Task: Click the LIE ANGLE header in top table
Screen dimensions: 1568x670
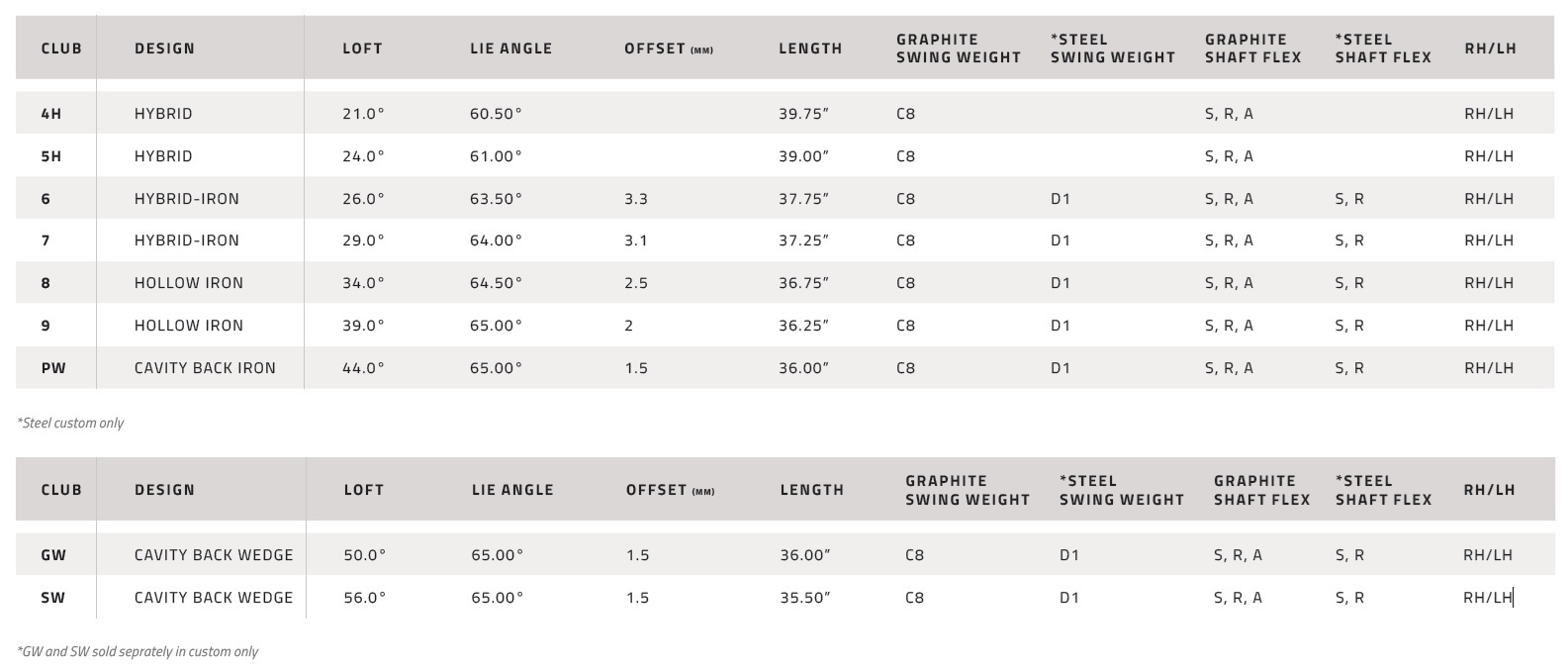Action: (x=511, y=48)
